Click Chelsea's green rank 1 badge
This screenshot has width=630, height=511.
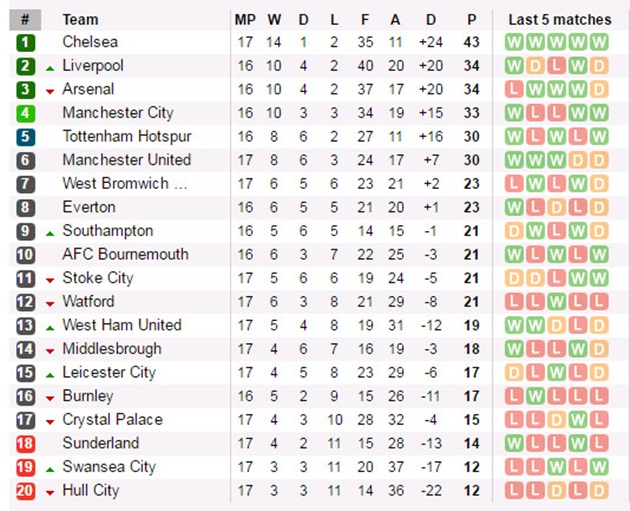pos(25,43)
